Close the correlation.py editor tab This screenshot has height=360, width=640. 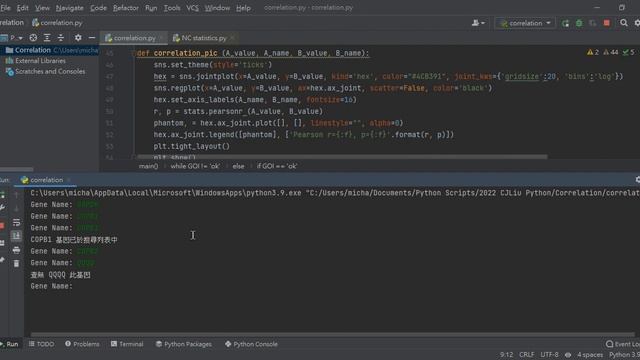pos(161,38)
